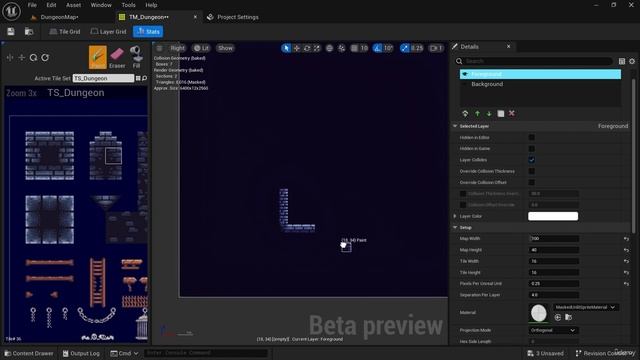Image resolution: width=640 pixels, height=360 pixels.
Task: Open the Material asset dropdown
Action: pos(586,307)
